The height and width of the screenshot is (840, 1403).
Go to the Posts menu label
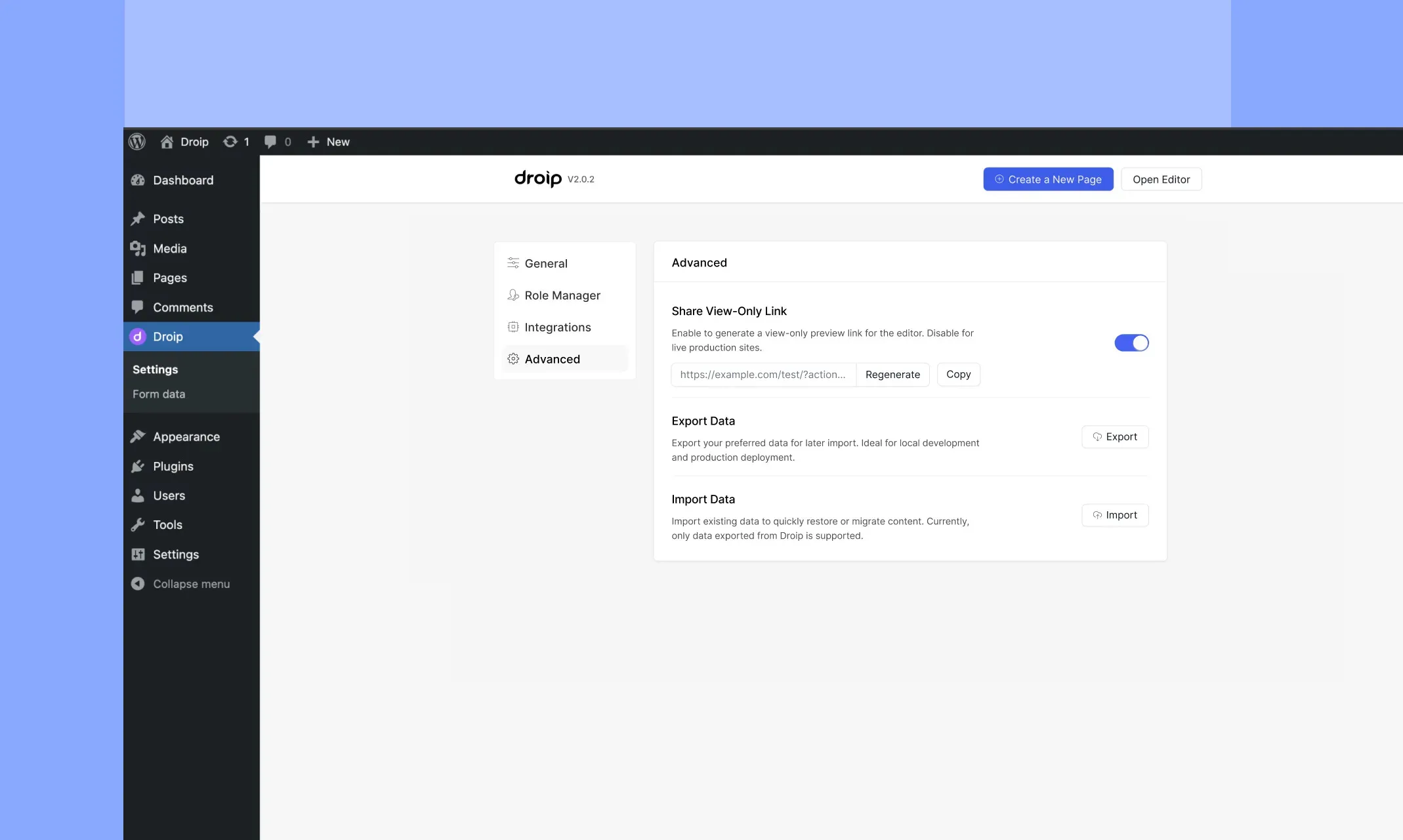[x=168, y=219]
